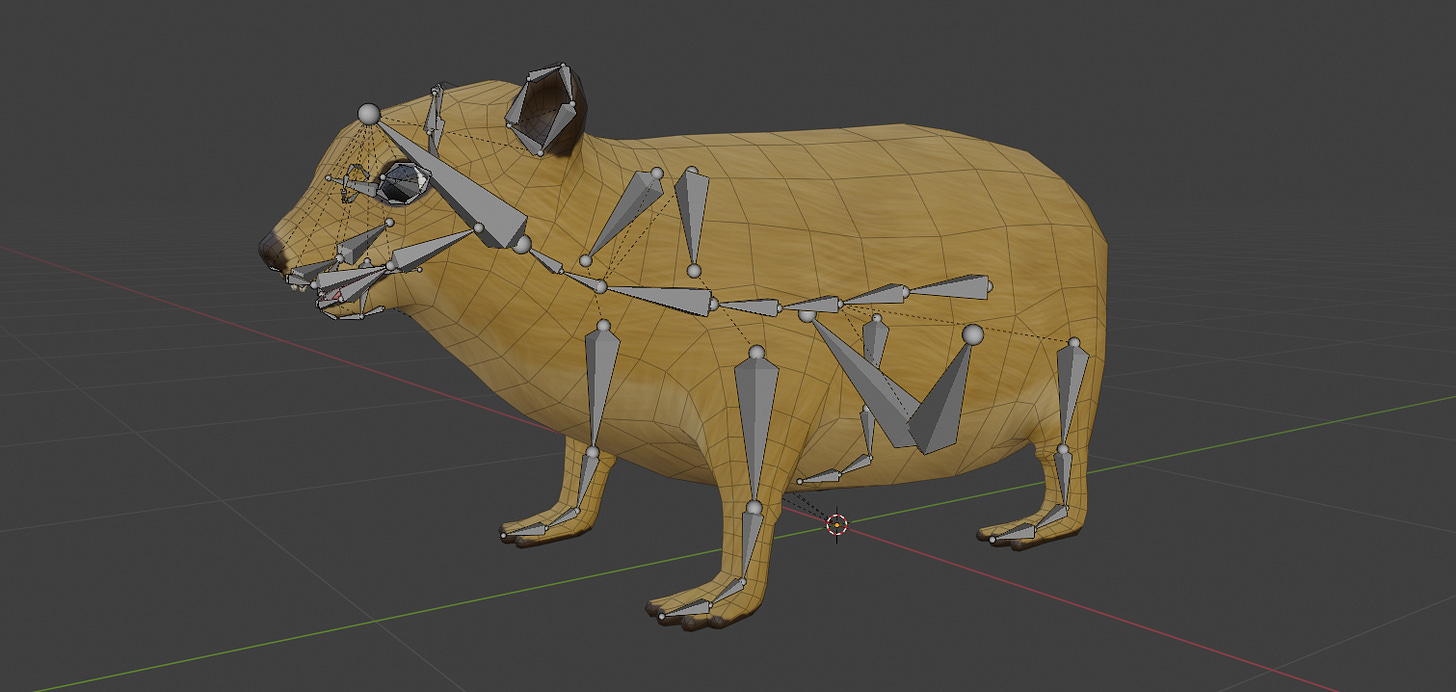Select the sphere joint on top of the head
This screenshot has width=1456, height=692.
click(x=368, y=114)
